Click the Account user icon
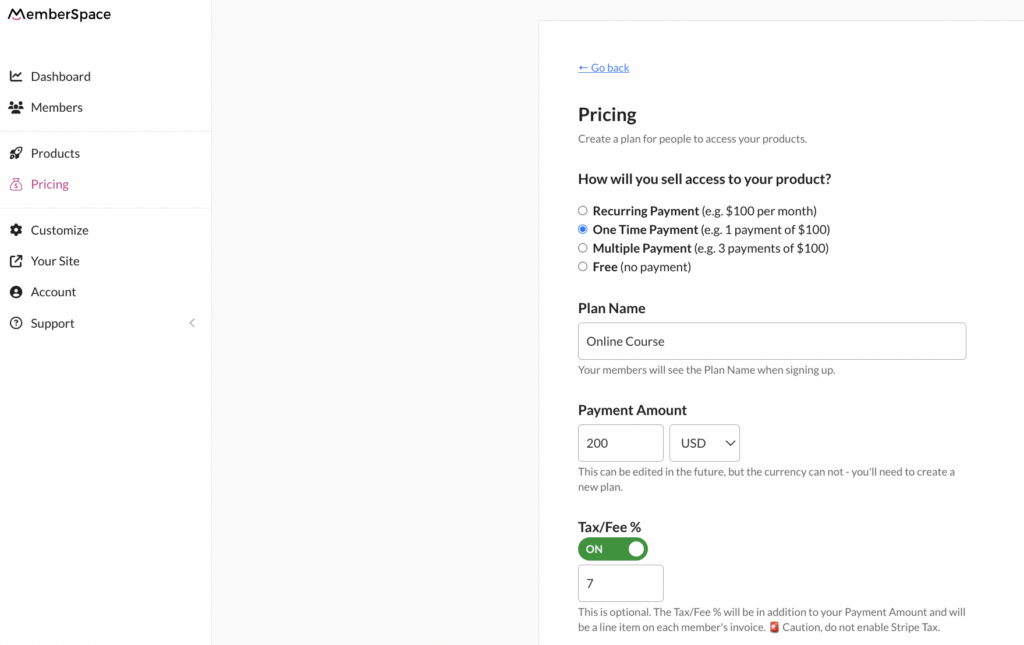This screenshot has height=645, width=1024. [16, 292]
